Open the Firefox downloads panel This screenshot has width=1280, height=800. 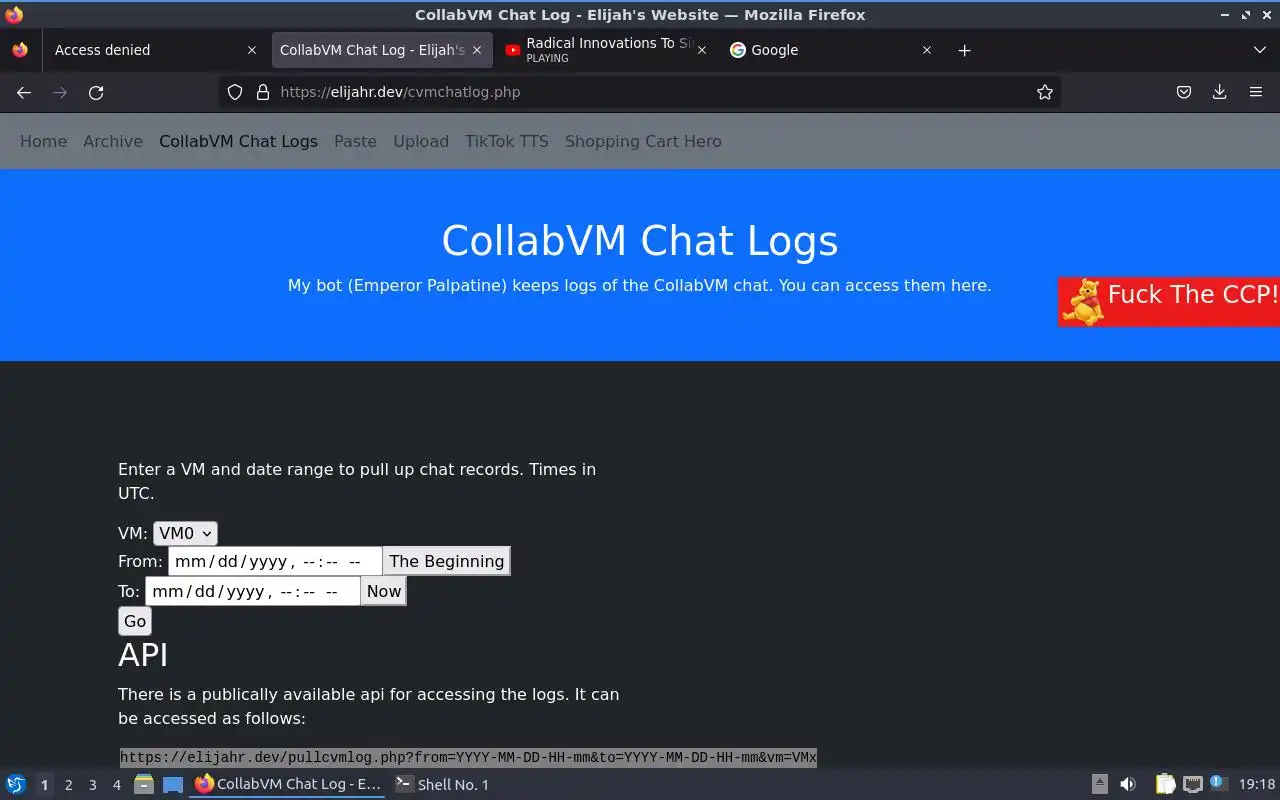pos(1220,92)
